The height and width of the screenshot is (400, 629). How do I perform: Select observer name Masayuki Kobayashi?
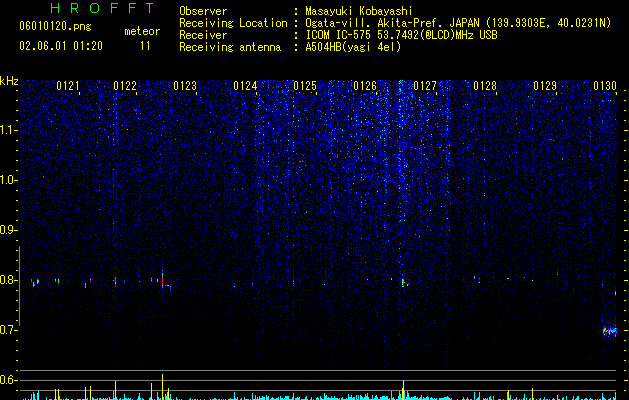(x=359, y=11)
